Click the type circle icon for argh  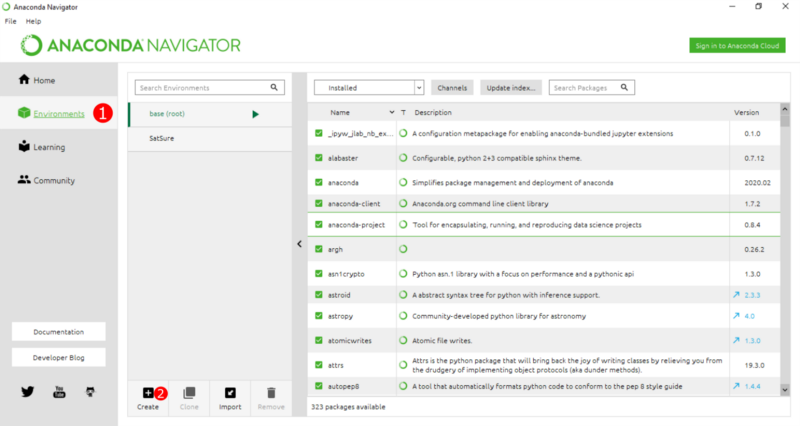coord(403,249)
